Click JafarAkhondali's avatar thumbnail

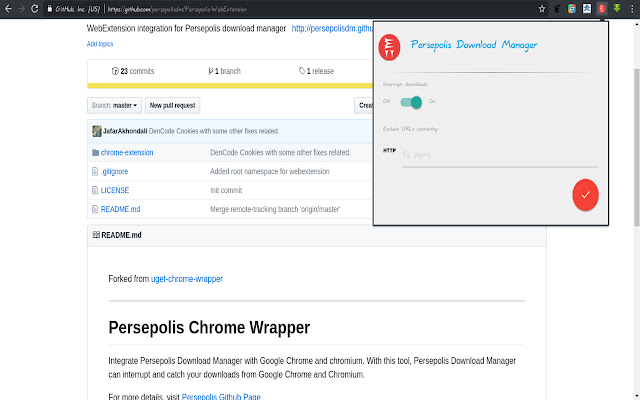[x=96, y=131]
